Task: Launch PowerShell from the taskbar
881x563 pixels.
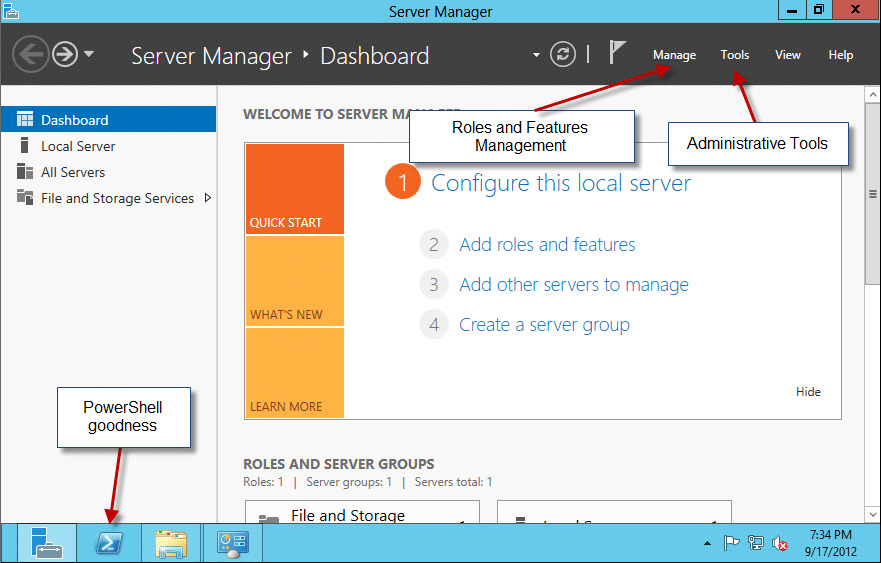Action: pos(108,543)
